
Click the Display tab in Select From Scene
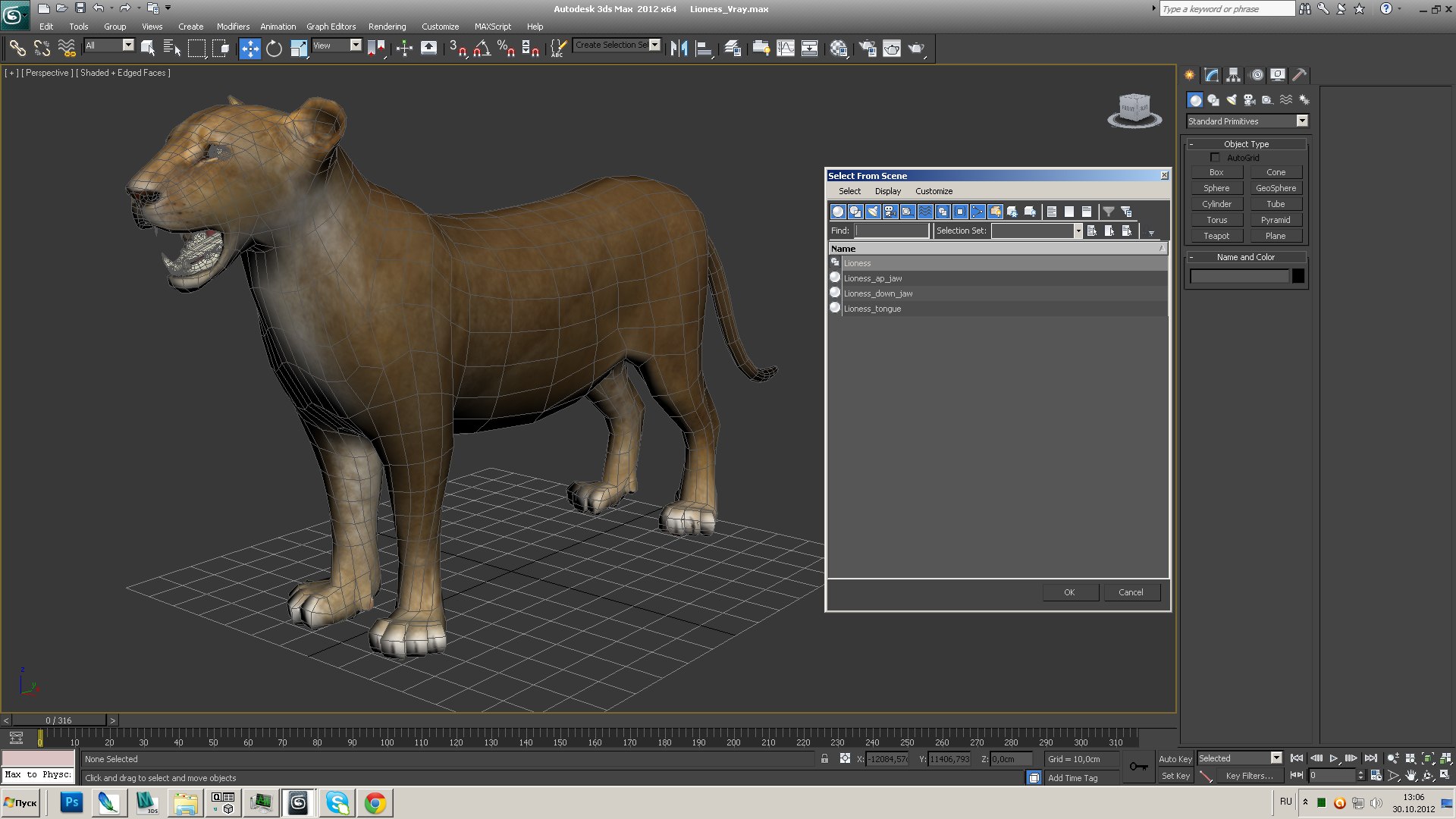coord(888,191)
